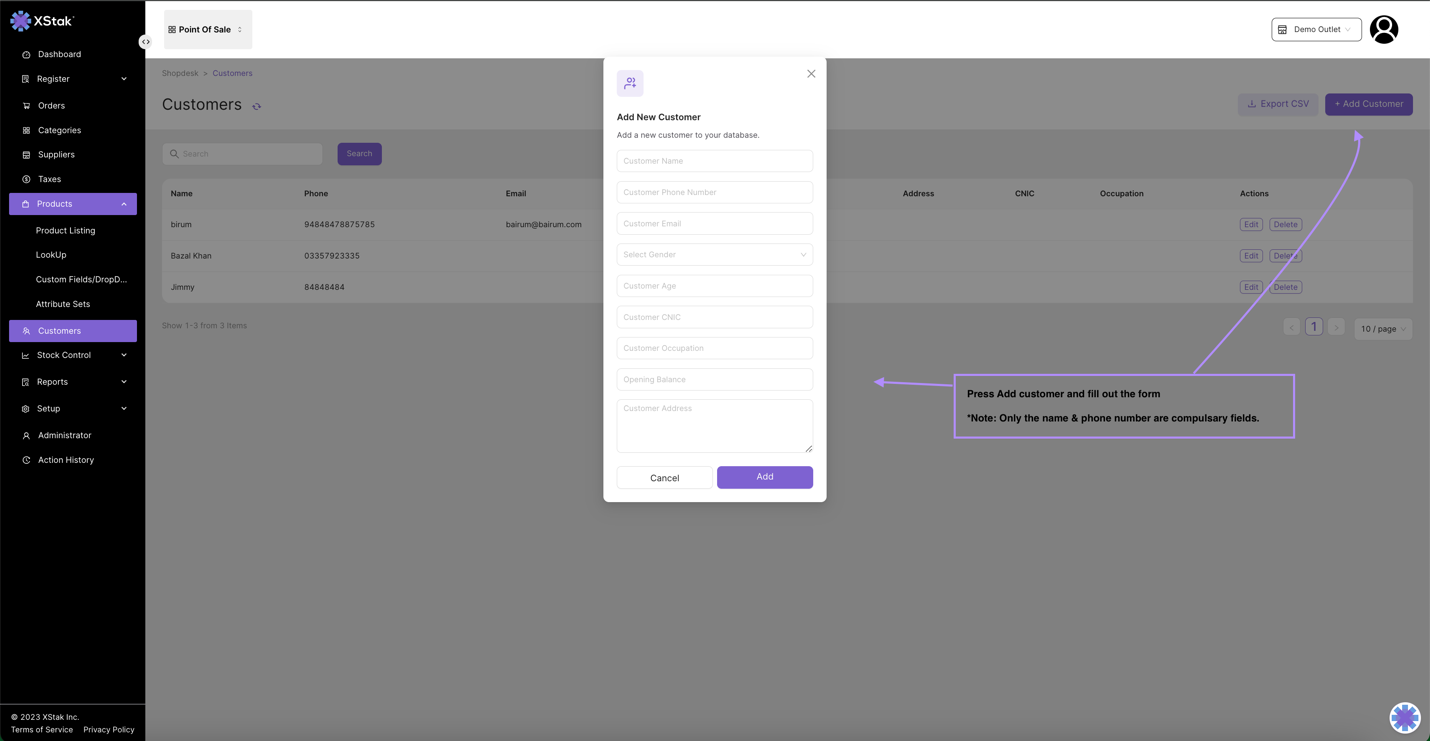Click the Cancel button in dialog
1430x741 pixels.
coord(664,478)
